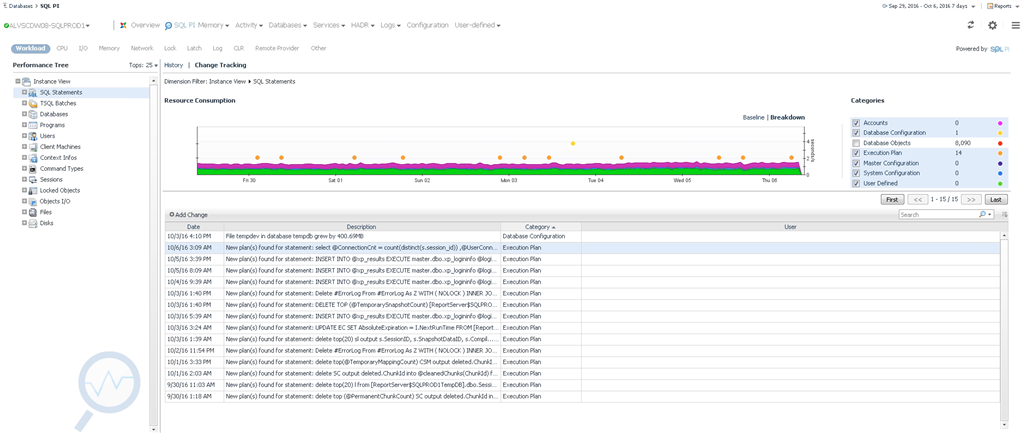Uncheck the Execution Plan category checkbox
Screen dimensions: 1024x433
[x=856, y=153]
